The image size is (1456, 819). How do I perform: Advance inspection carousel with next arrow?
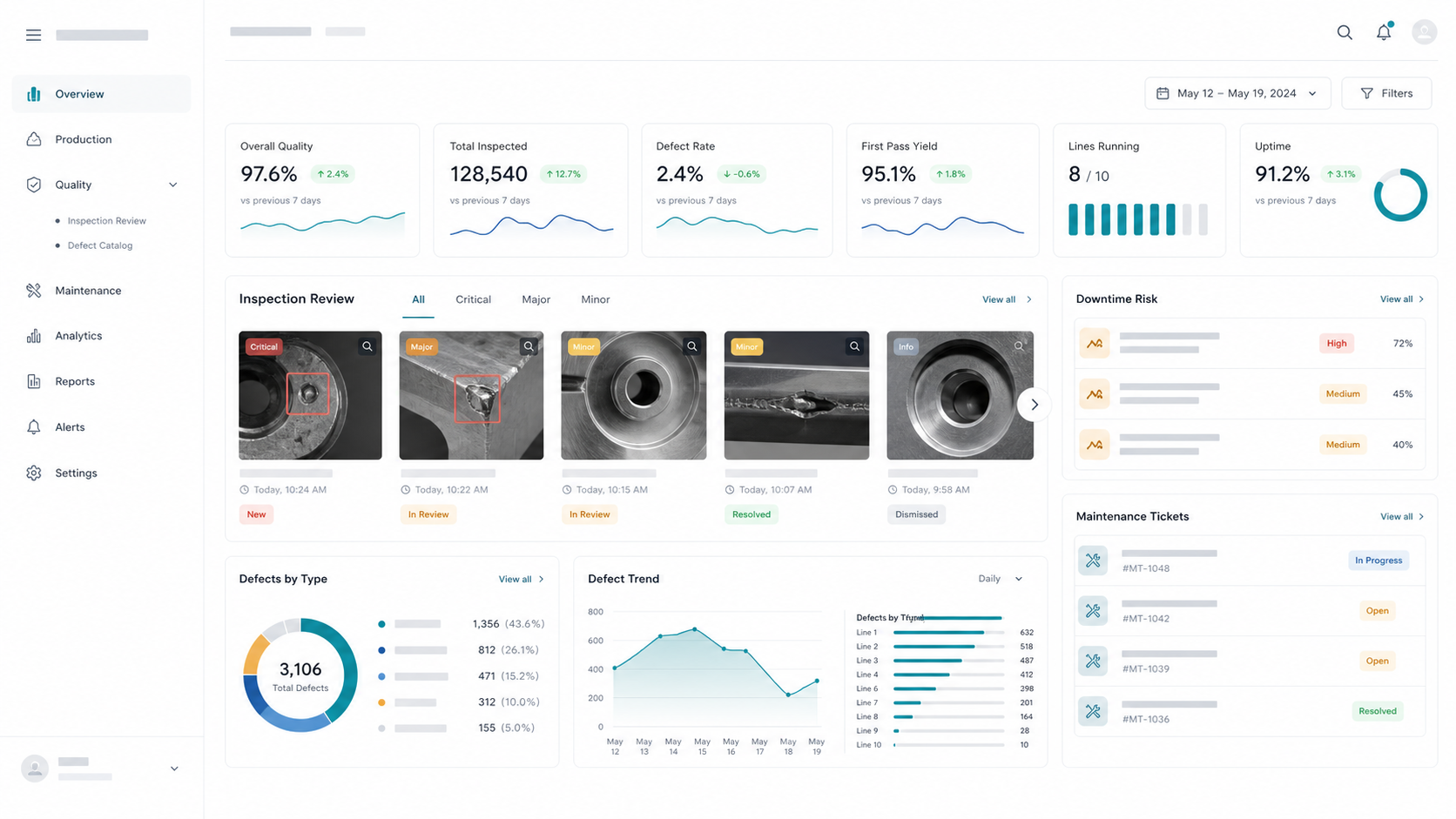pyautogui.click(x=1034, y=405)
